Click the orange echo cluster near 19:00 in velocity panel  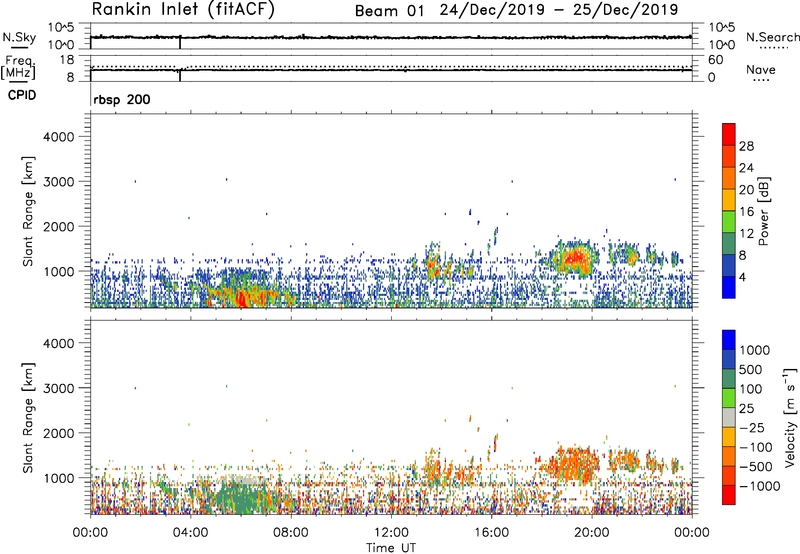click(571, 465)
